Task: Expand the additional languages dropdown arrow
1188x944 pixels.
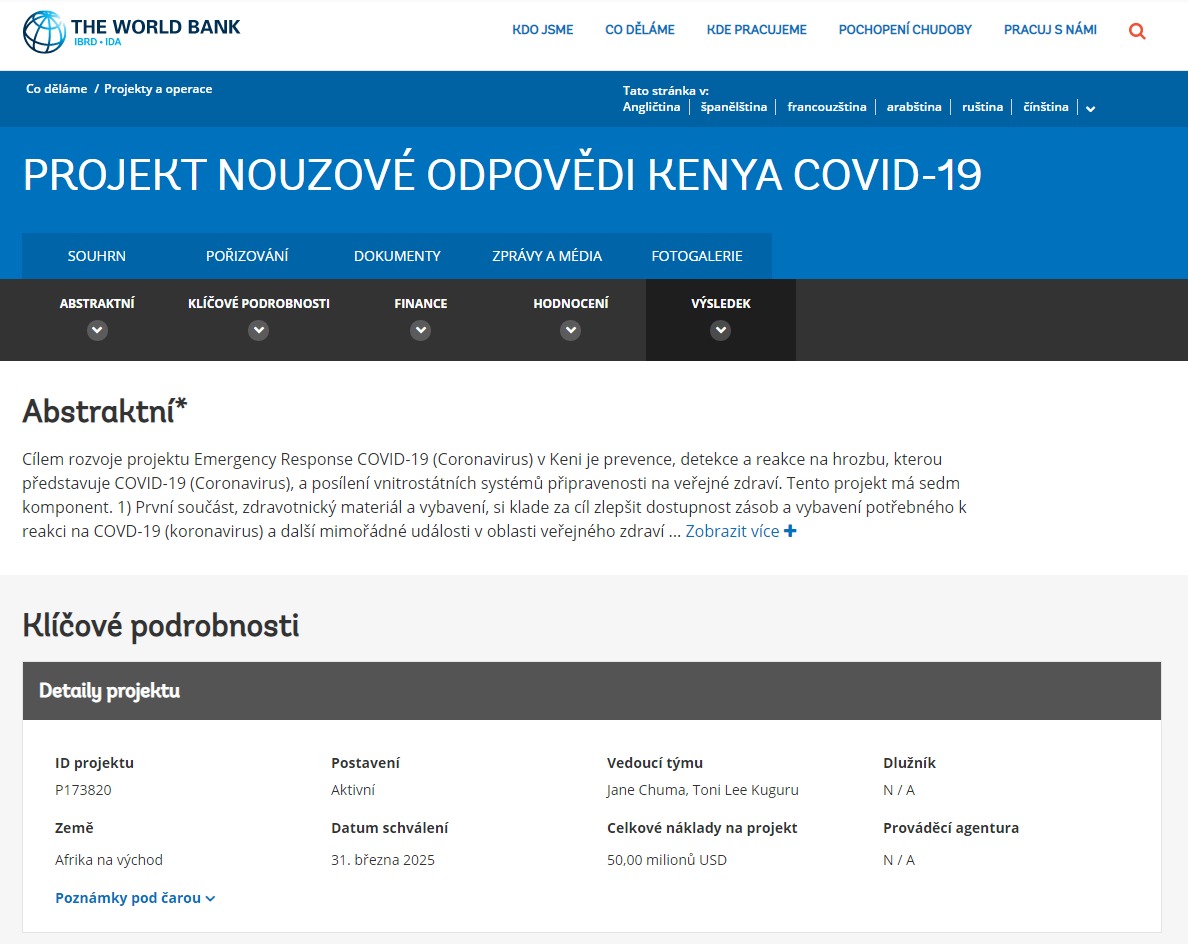Action: coord(1090,108)
